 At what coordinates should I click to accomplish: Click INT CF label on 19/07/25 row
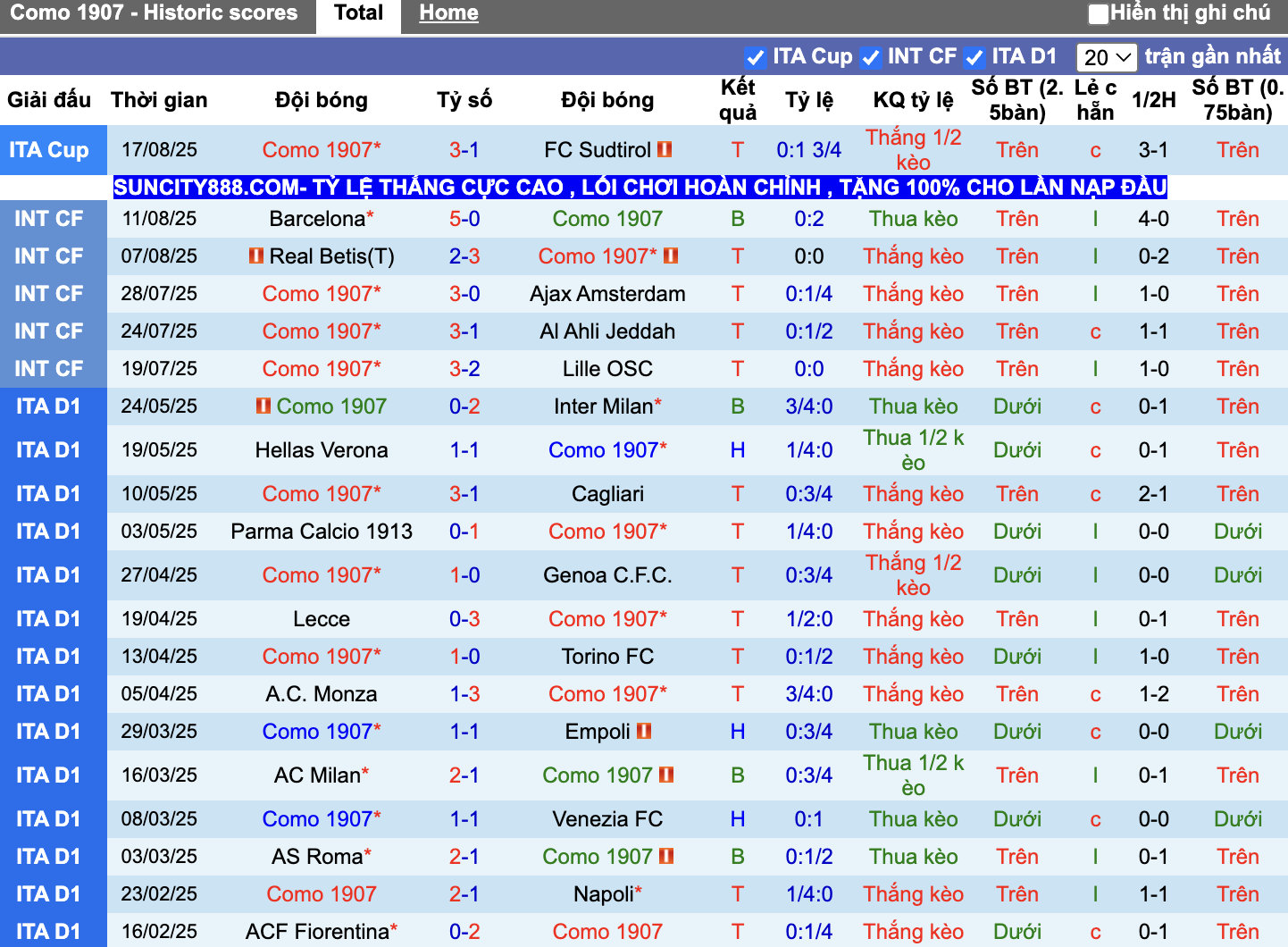coord(49,369)
